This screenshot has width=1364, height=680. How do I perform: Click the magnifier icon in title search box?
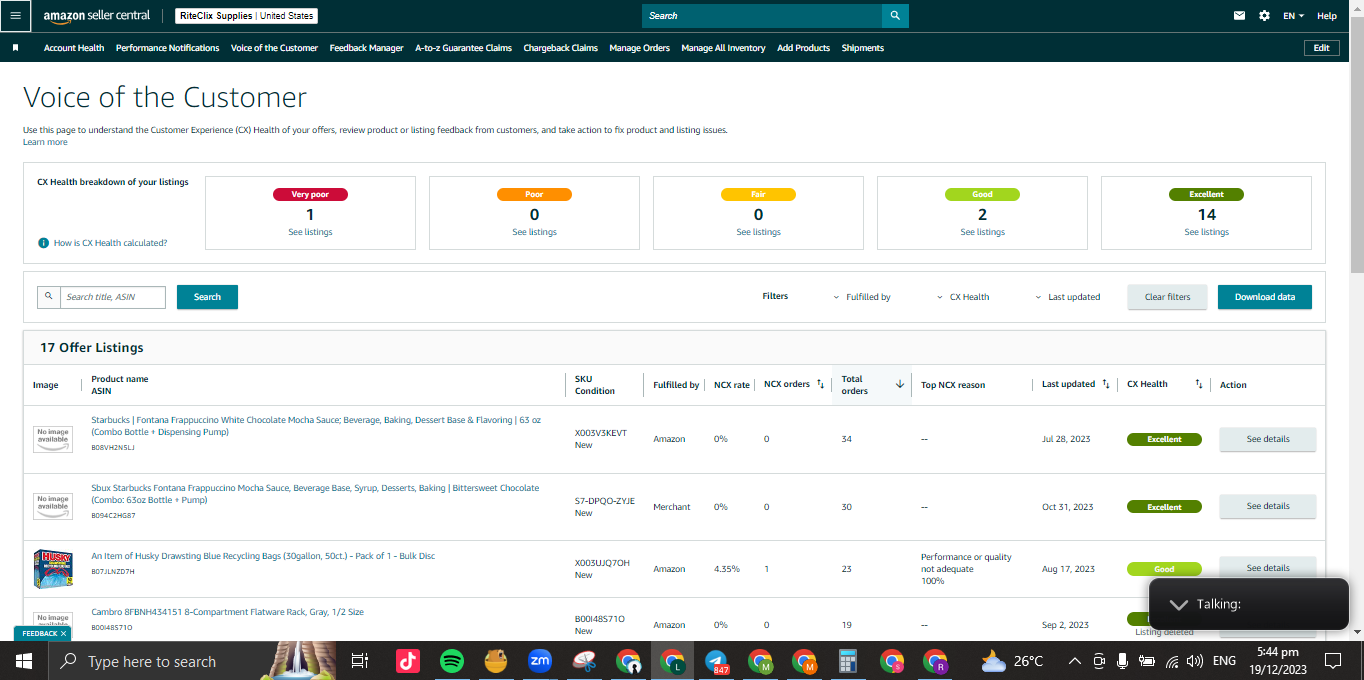[x=49, y=297]
